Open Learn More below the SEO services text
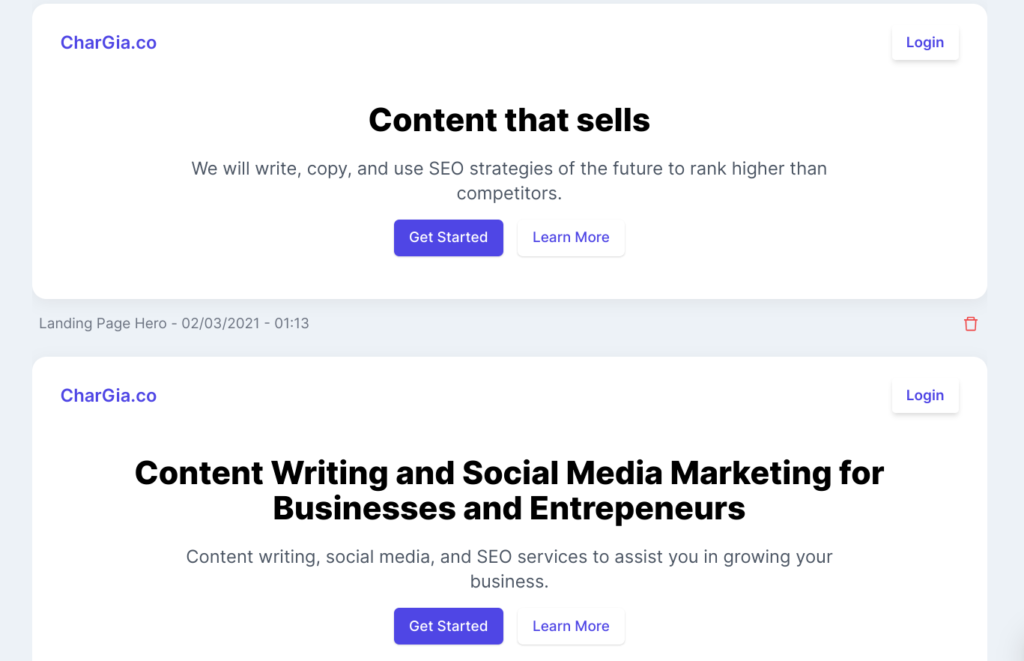This screenshot has height=661, width=1024. [571, 626]
